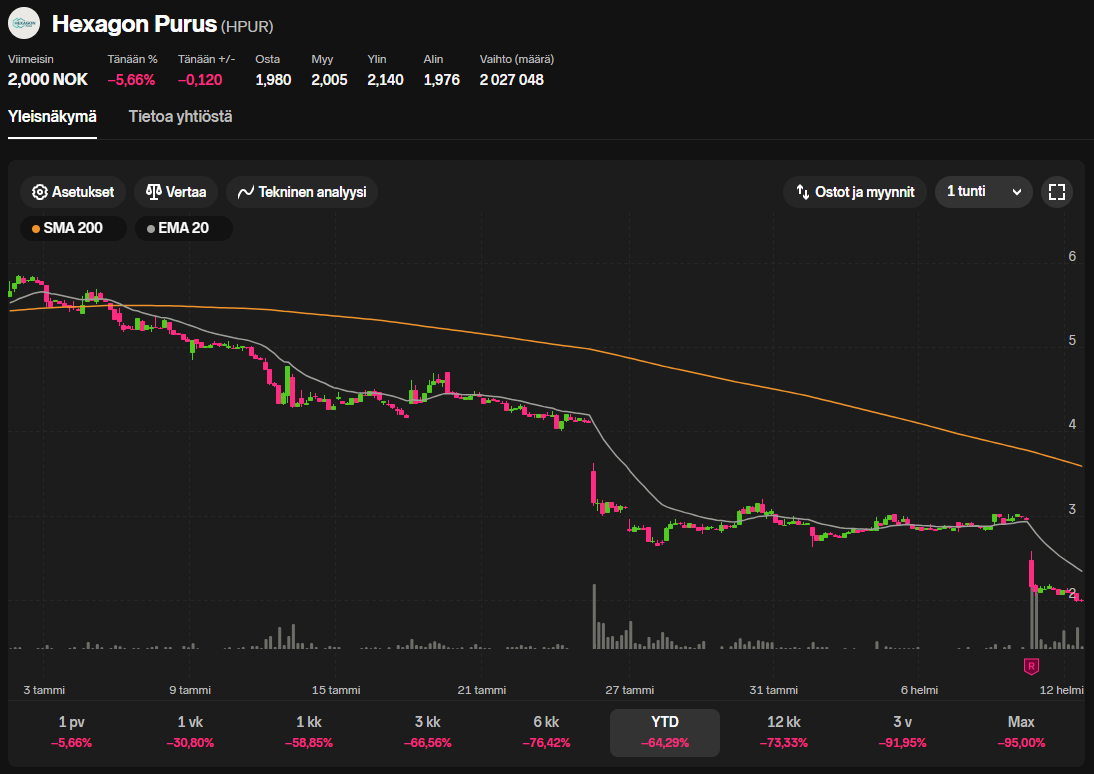Select the 1 kk time range
Viewport: 1094px width, 774px height.
click(x=308, y=732)
